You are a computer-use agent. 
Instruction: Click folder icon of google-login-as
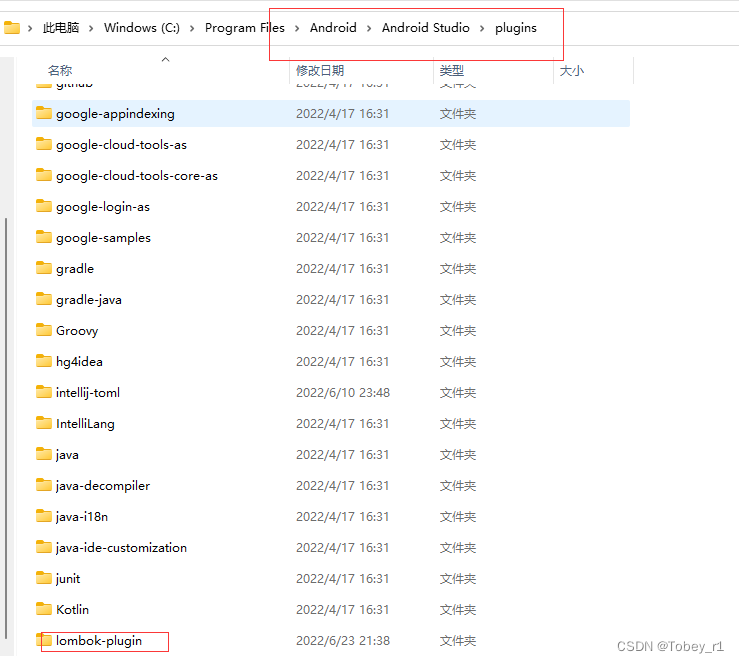(x=44, y=206)
